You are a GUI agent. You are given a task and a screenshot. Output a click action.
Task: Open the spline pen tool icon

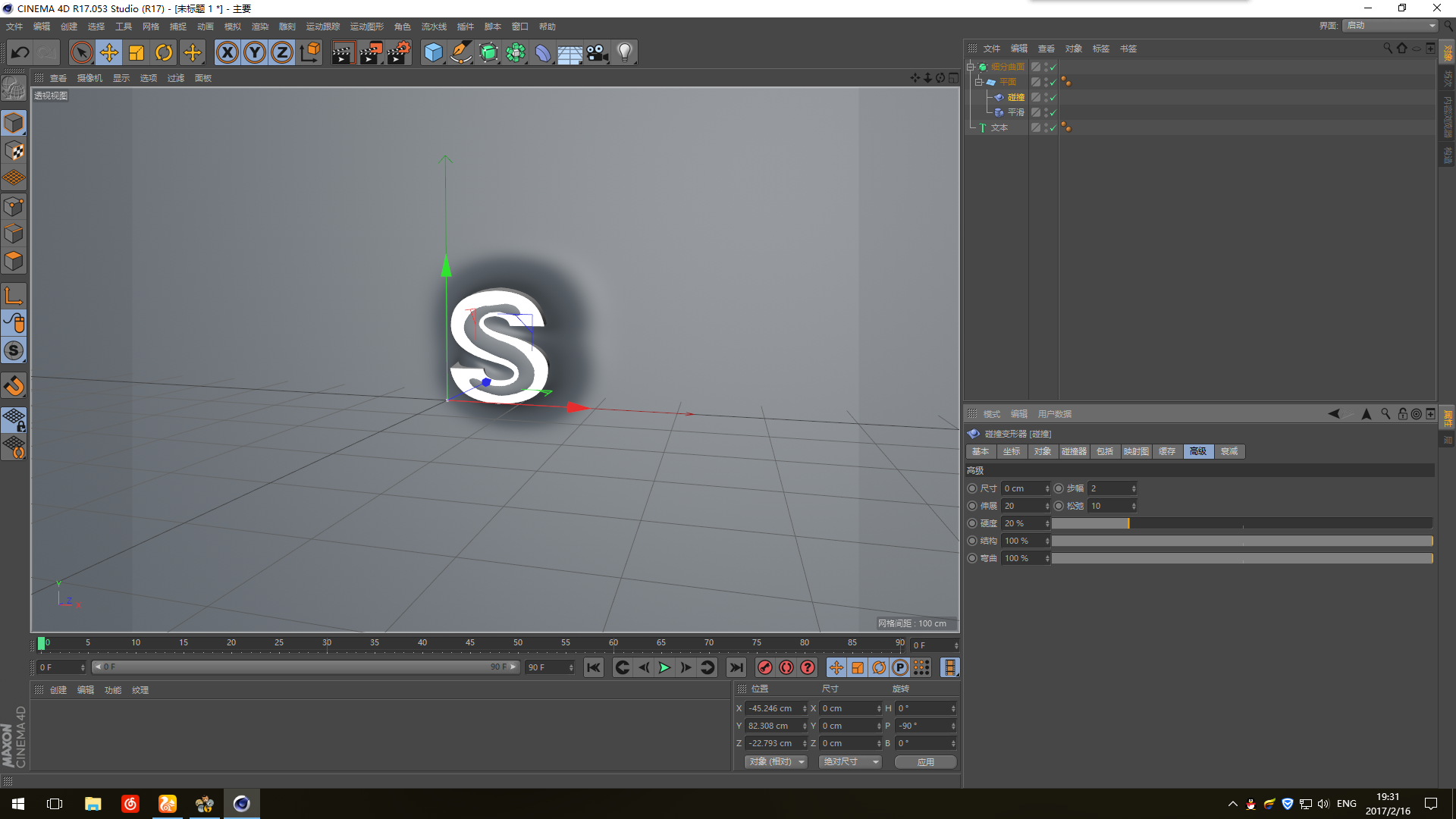(460, 52)
